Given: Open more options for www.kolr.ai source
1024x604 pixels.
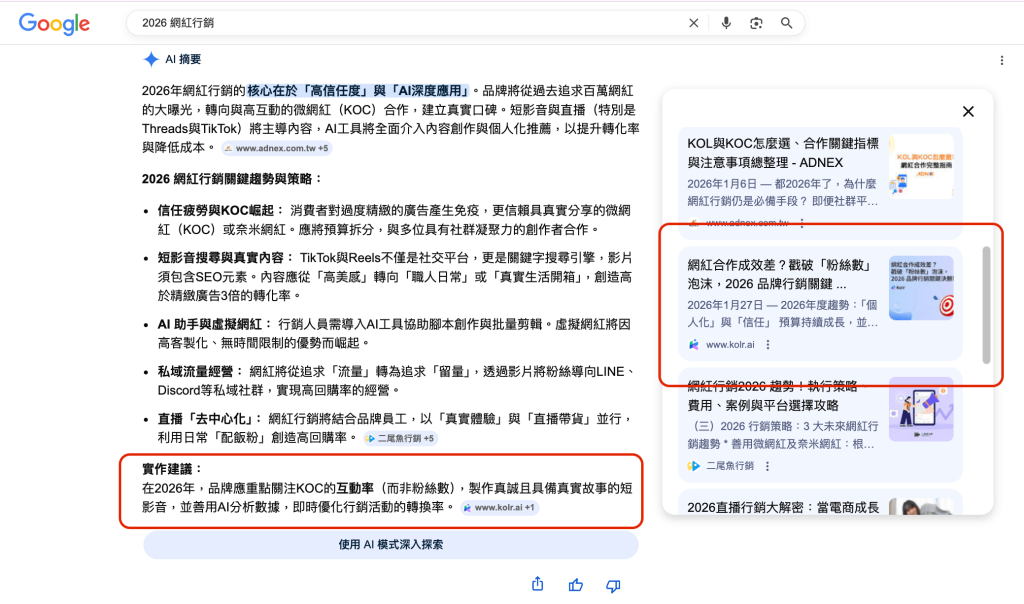Looking at the screenshot, I should click(768, 345).
